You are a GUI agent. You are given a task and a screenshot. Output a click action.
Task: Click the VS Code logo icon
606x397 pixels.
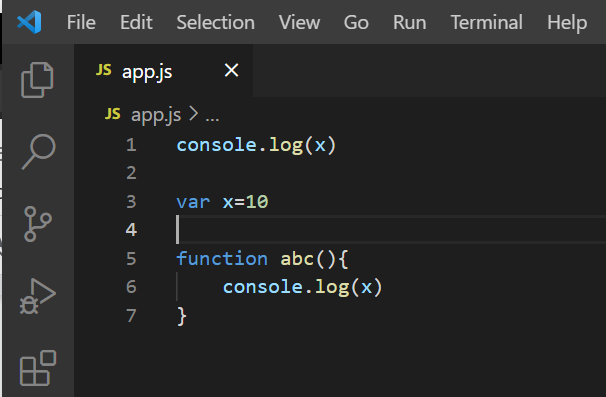(29, 22)
